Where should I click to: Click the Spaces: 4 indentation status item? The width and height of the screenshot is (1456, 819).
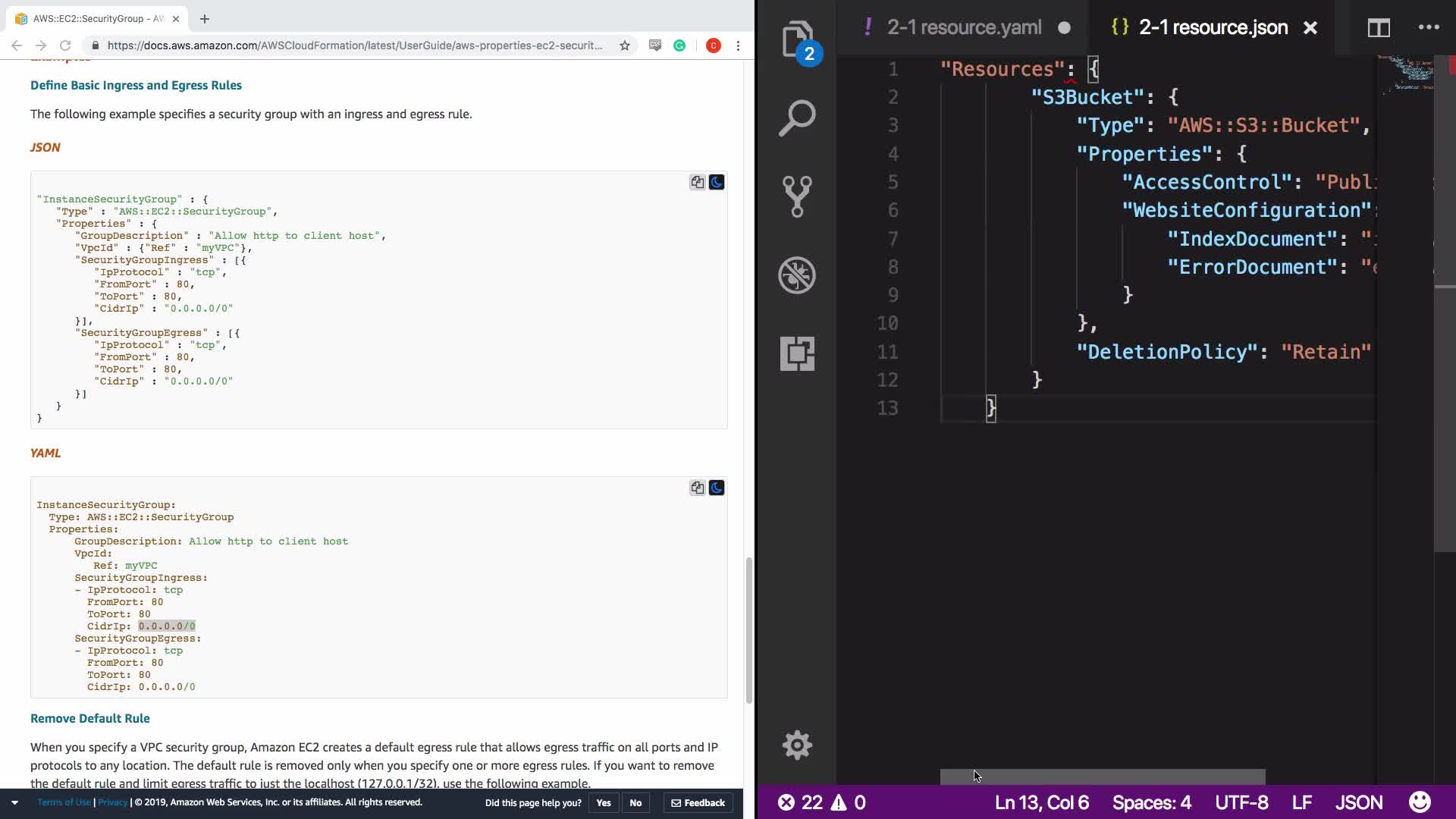[x=1151, y=802]
